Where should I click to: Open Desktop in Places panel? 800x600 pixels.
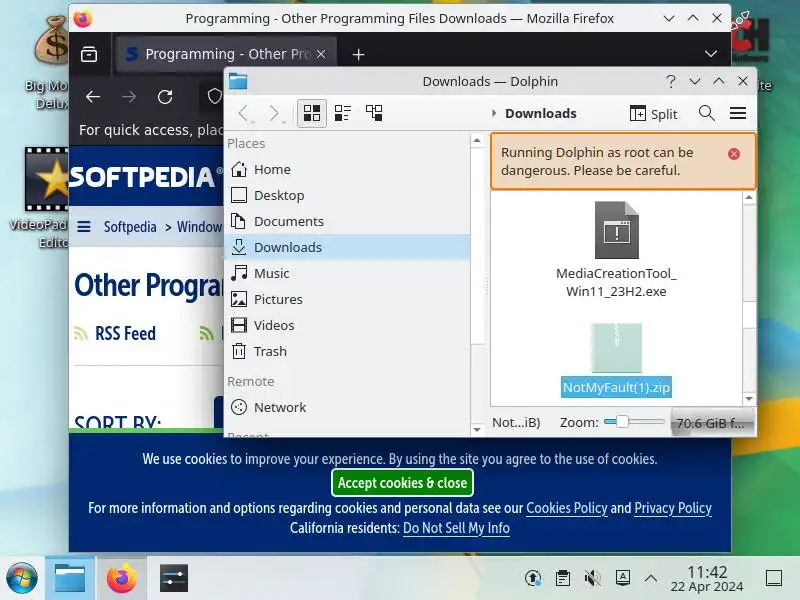coord(346,195)
